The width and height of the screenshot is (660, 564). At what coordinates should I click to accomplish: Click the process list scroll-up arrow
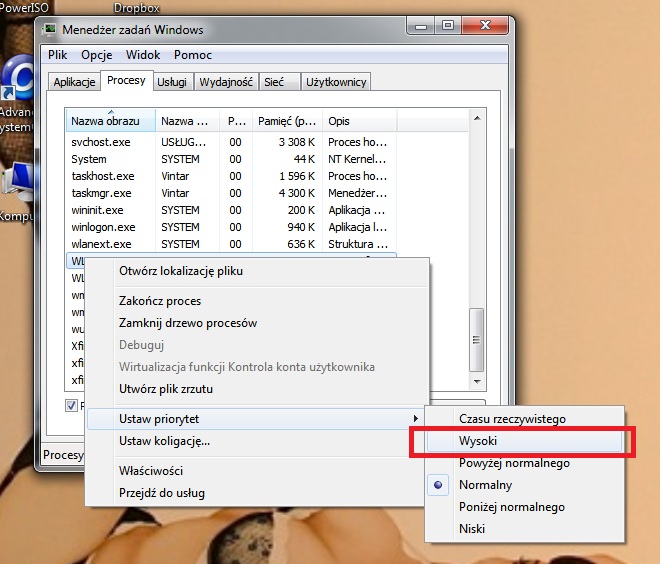(x=477, y=119)
